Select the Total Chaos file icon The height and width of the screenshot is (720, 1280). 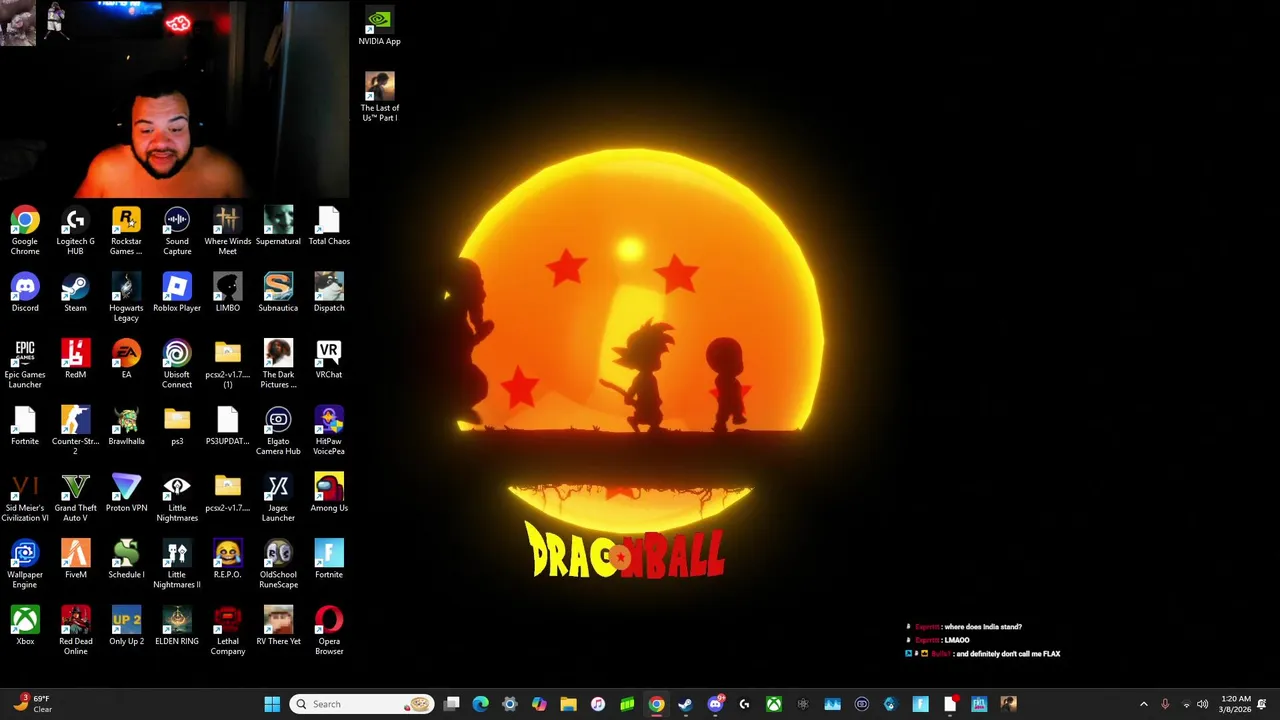tap(329, 226)
